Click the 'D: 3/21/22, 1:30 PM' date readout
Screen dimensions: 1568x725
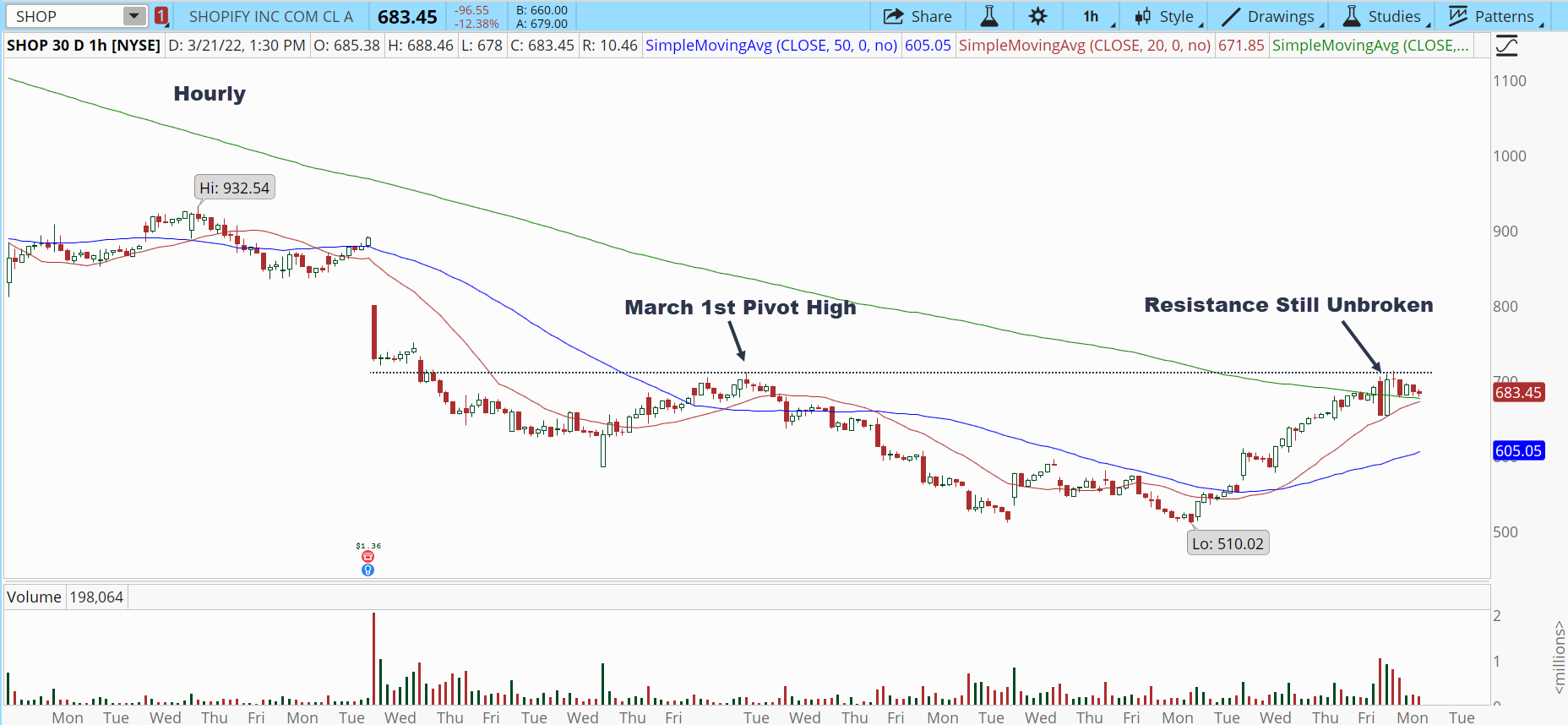[x=237, y=46]
